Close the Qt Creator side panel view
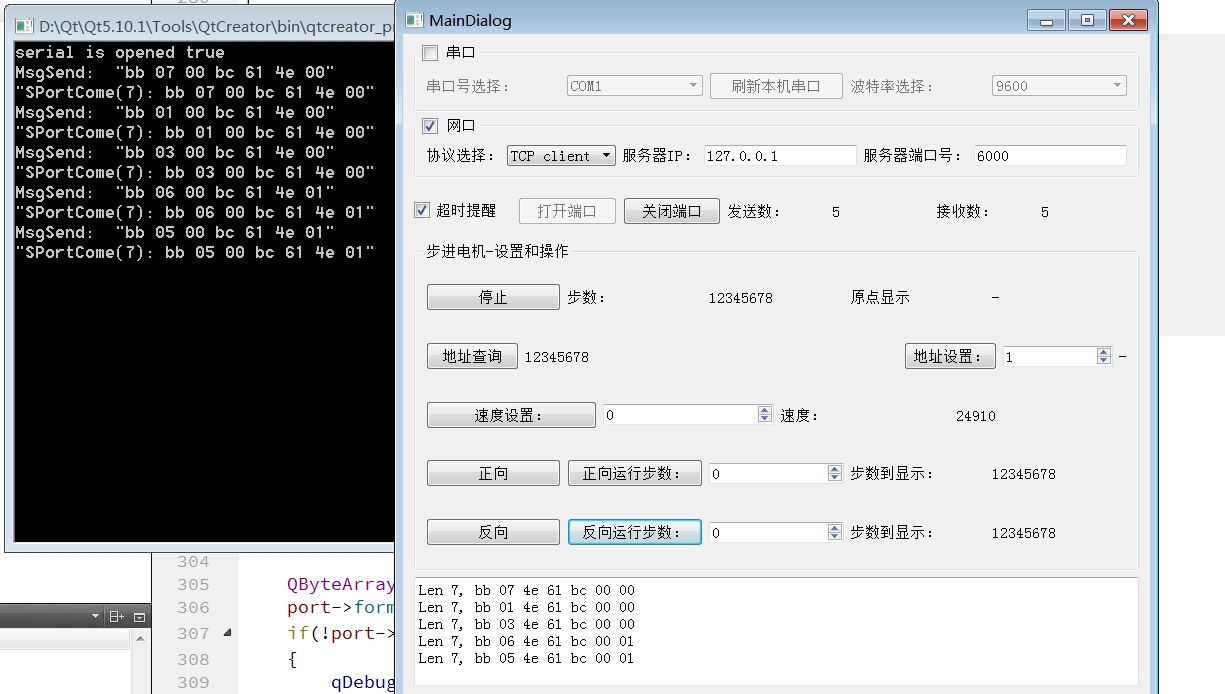 (139, 617)
